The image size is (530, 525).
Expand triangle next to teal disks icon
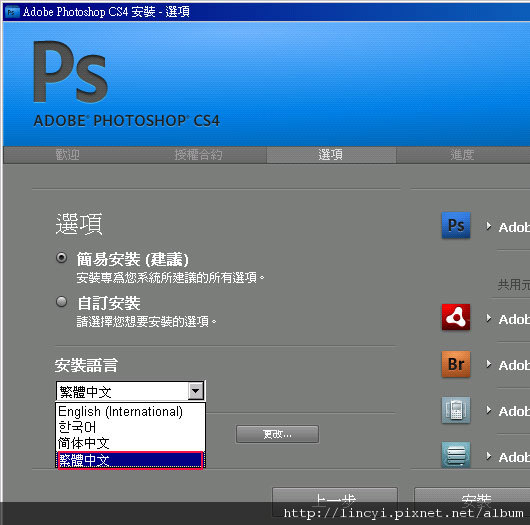pos(488,456)
